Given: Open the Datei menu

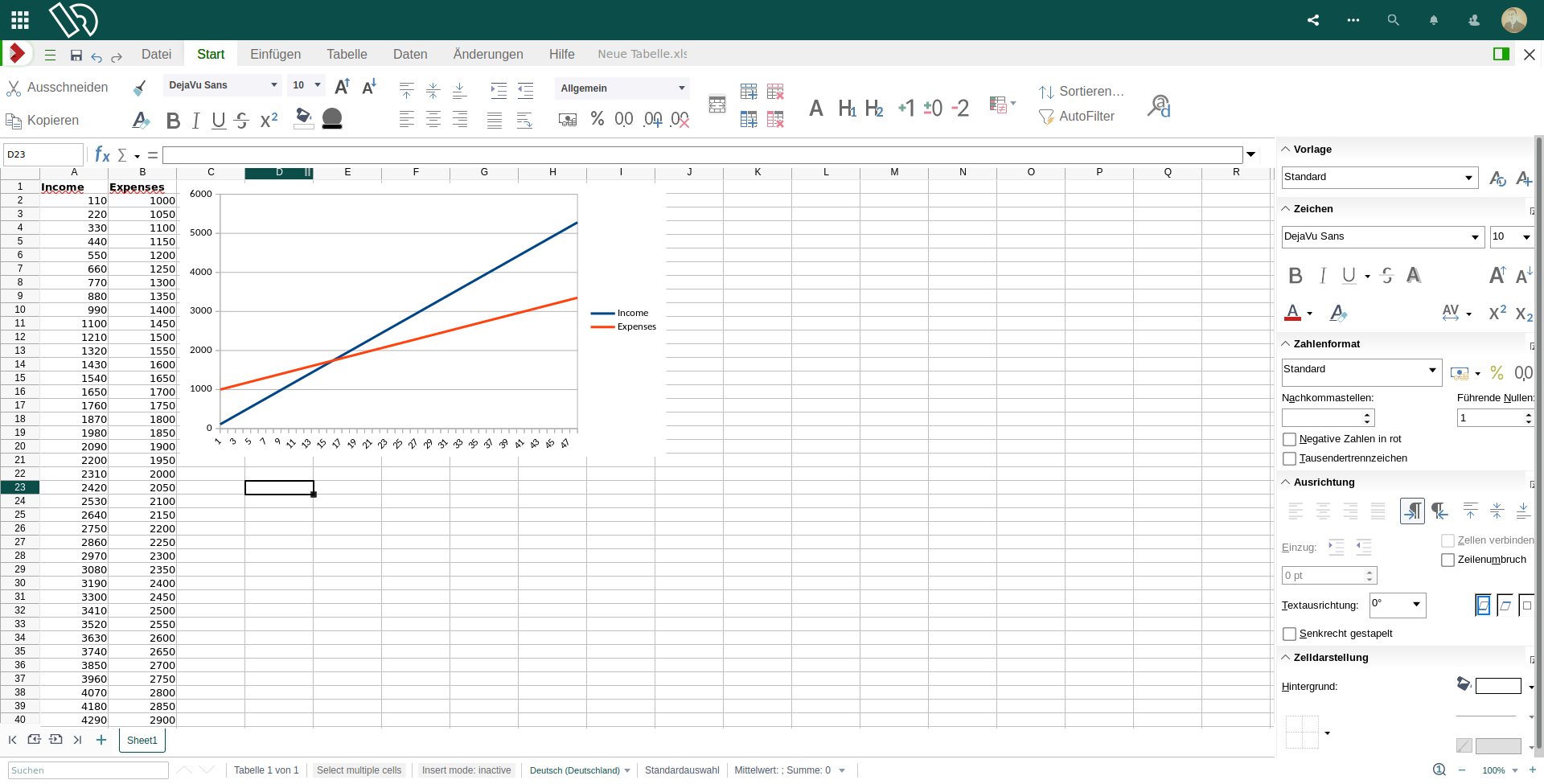Looking at the screenshot, I should (x=156, y=54).
